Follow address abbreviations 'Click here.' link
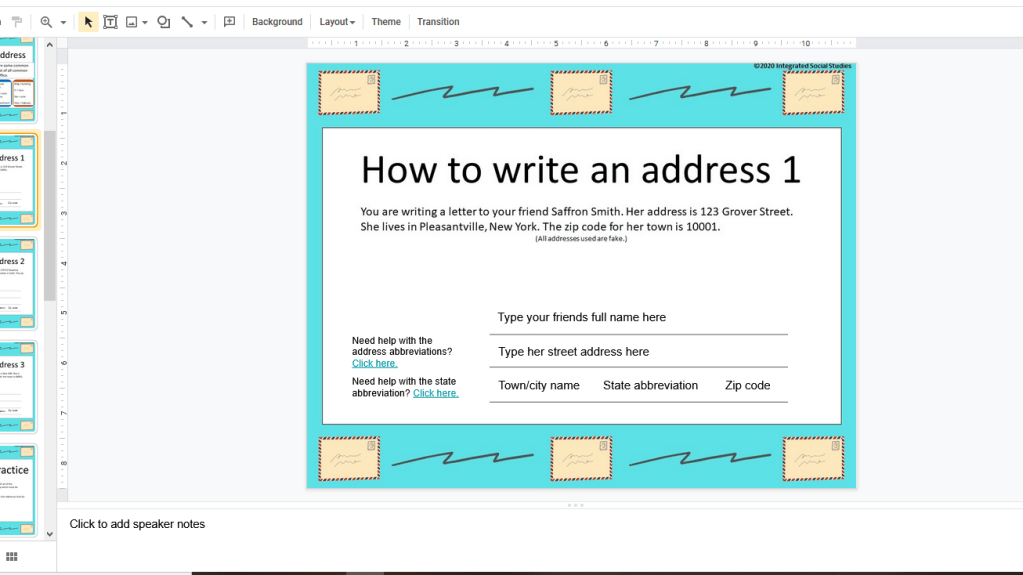The height and width of the screenshot is (575, 1023). pos(374,364)
